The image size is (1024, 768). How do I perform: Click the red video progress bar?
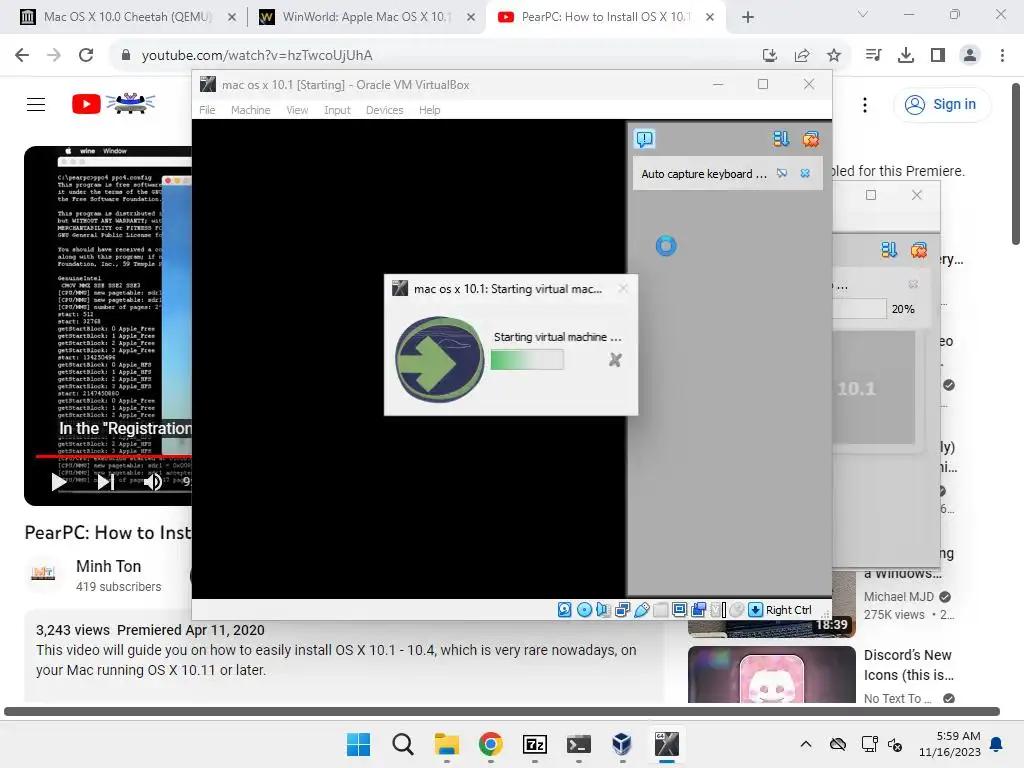(x=113, y=456)
